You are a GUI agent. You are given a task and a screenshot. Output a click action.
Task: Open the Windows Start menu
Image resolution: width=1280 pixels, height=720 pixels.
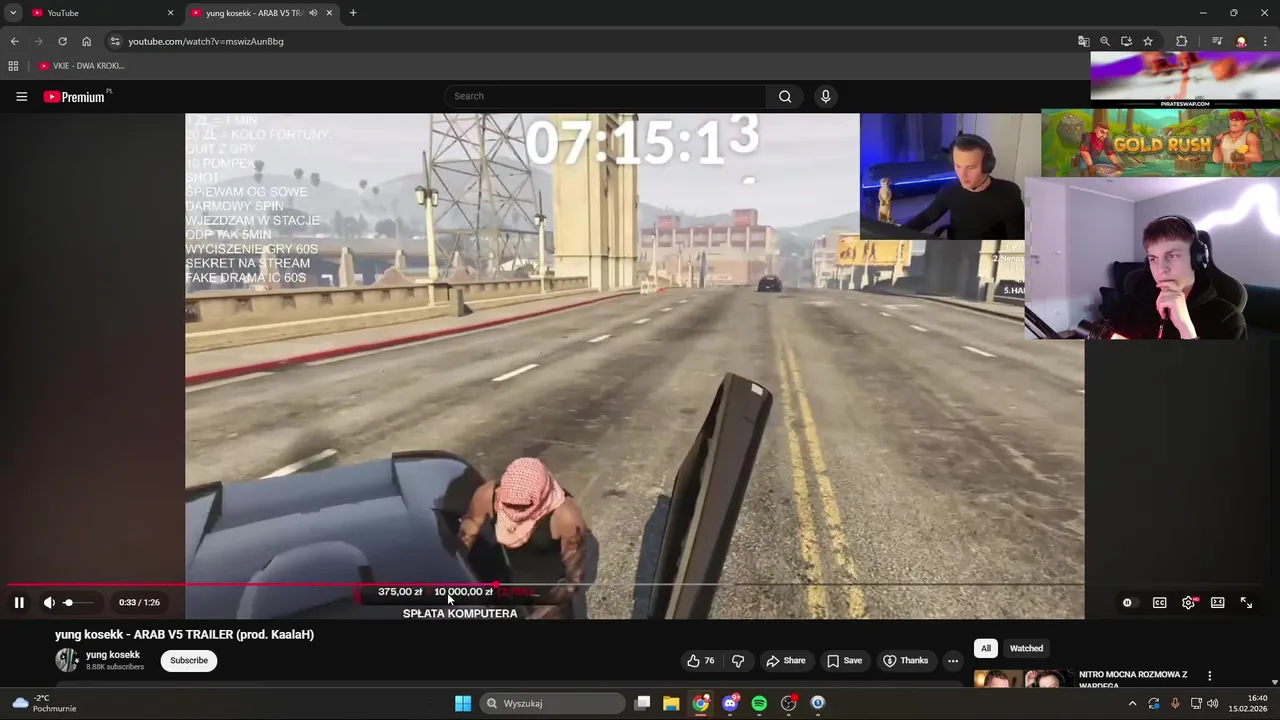point(463,703)
